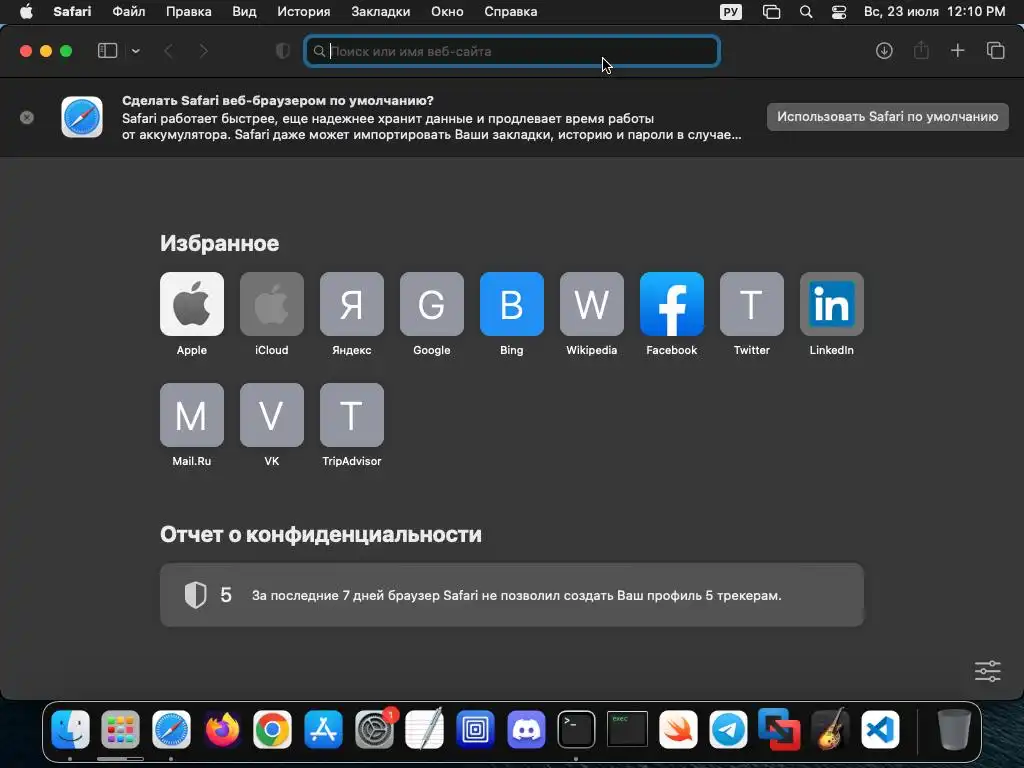Image resolution: width=1024 pixels, height=768 pixels.
Task: Expand the tab group dropdown arrow
Action: 136,51
